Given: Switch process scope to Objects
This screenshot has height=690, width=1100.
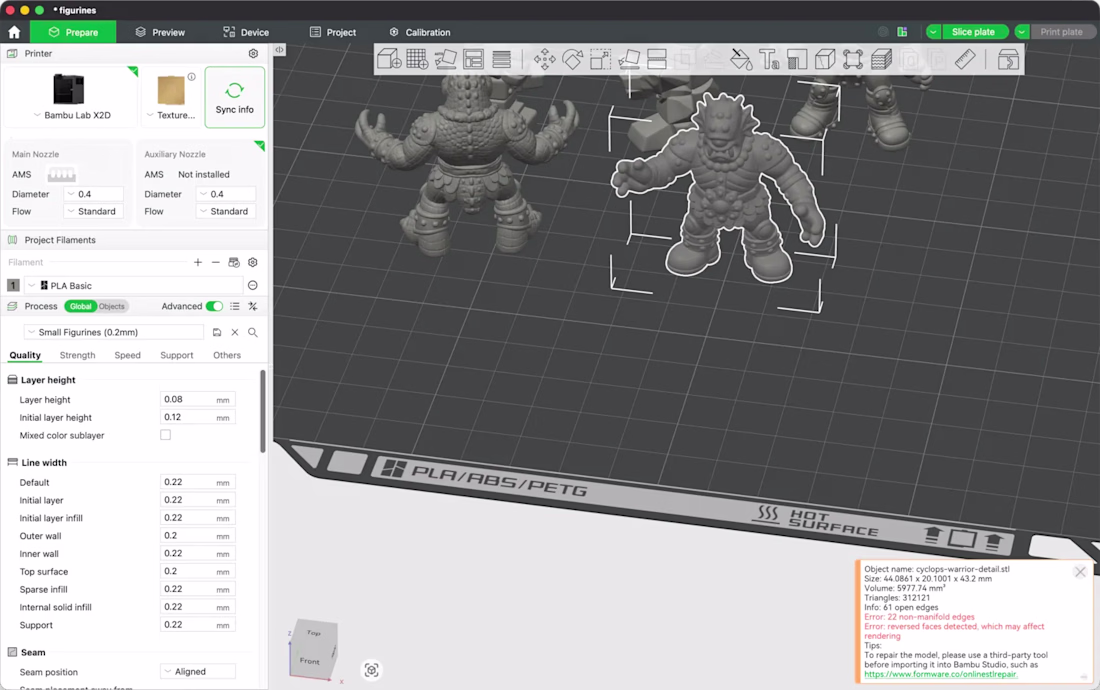Looking at the screenshot, I should pos(112,306).
